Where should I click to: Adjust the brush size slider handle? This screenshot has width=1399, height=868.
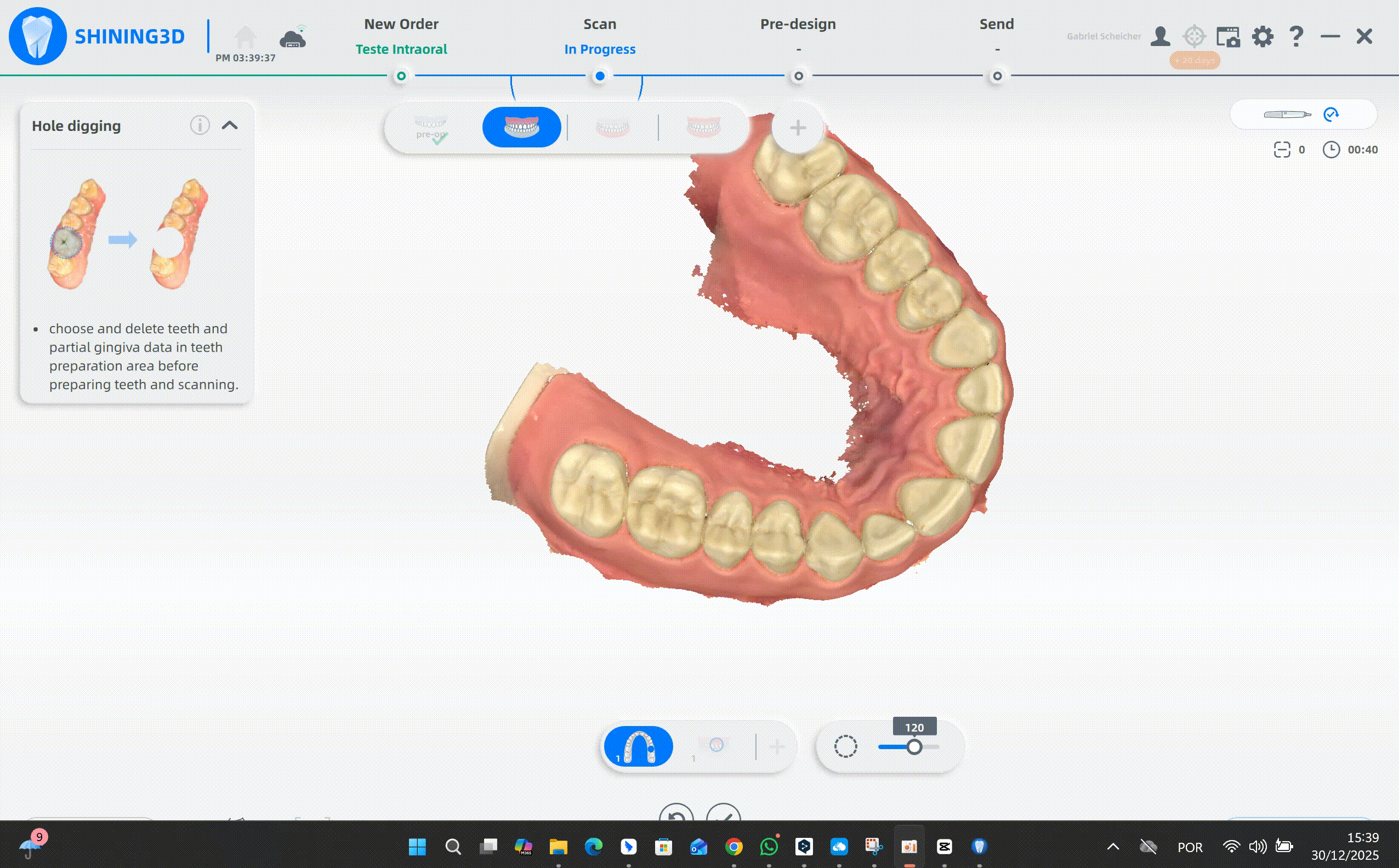pyautogui.click(x=914, y=747)
